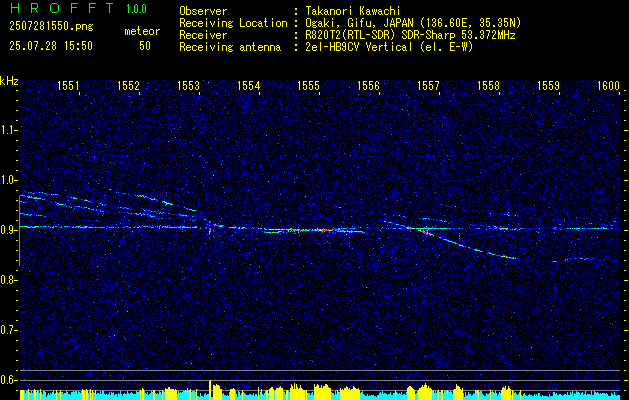Click the 1555 time axis marker

coord(308,85)
